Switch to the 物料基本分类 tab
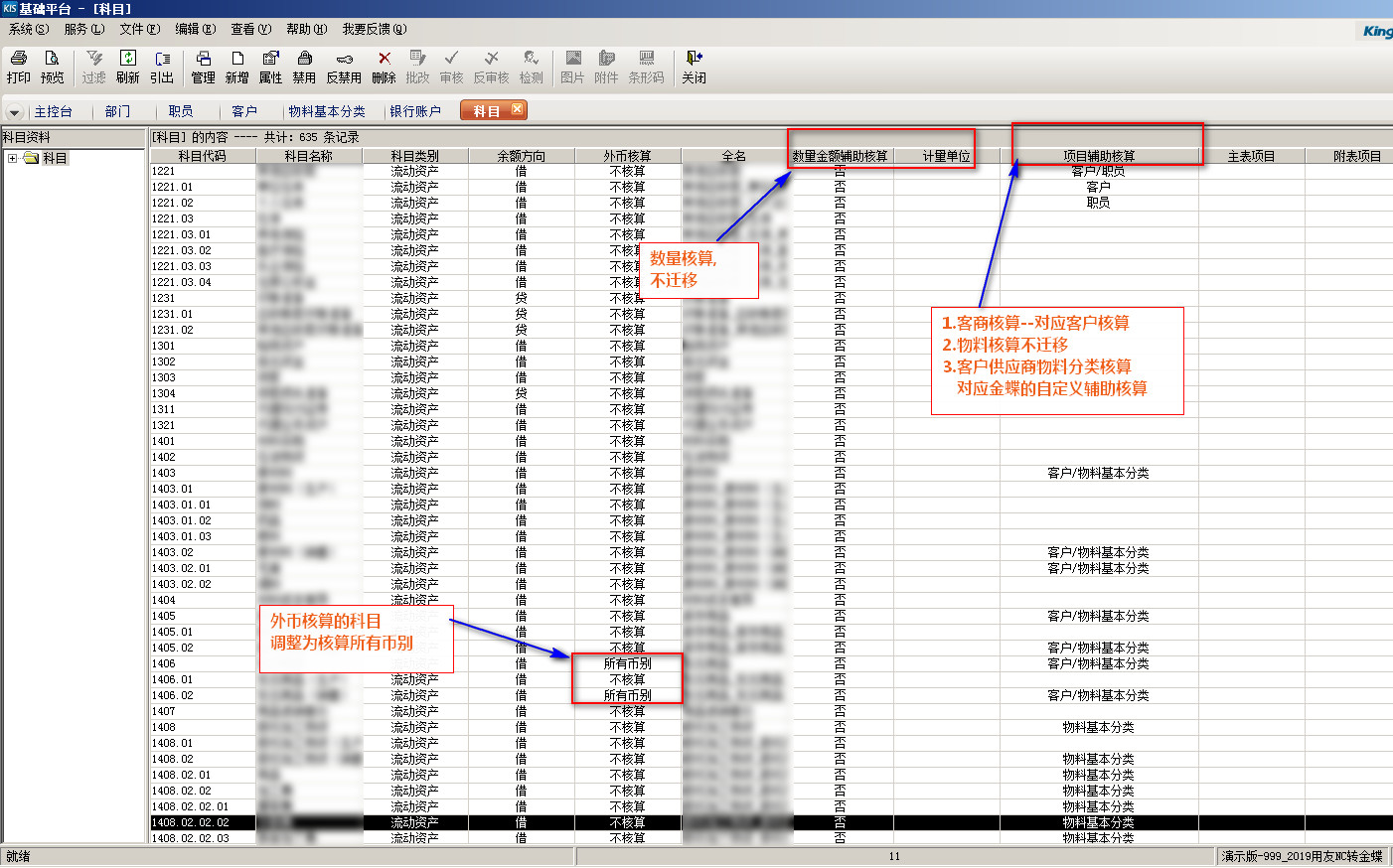The image size is (1393, 868). coord(327,111)
